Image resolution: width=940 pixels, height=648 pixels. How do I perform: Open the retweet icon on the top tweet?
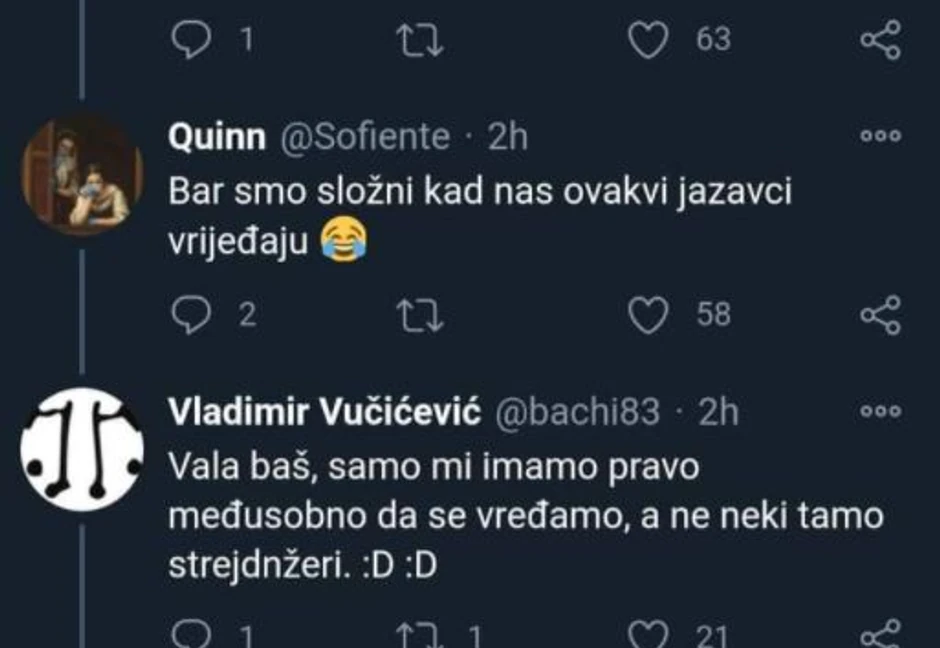pyautogui.click(x=421, y=38)
